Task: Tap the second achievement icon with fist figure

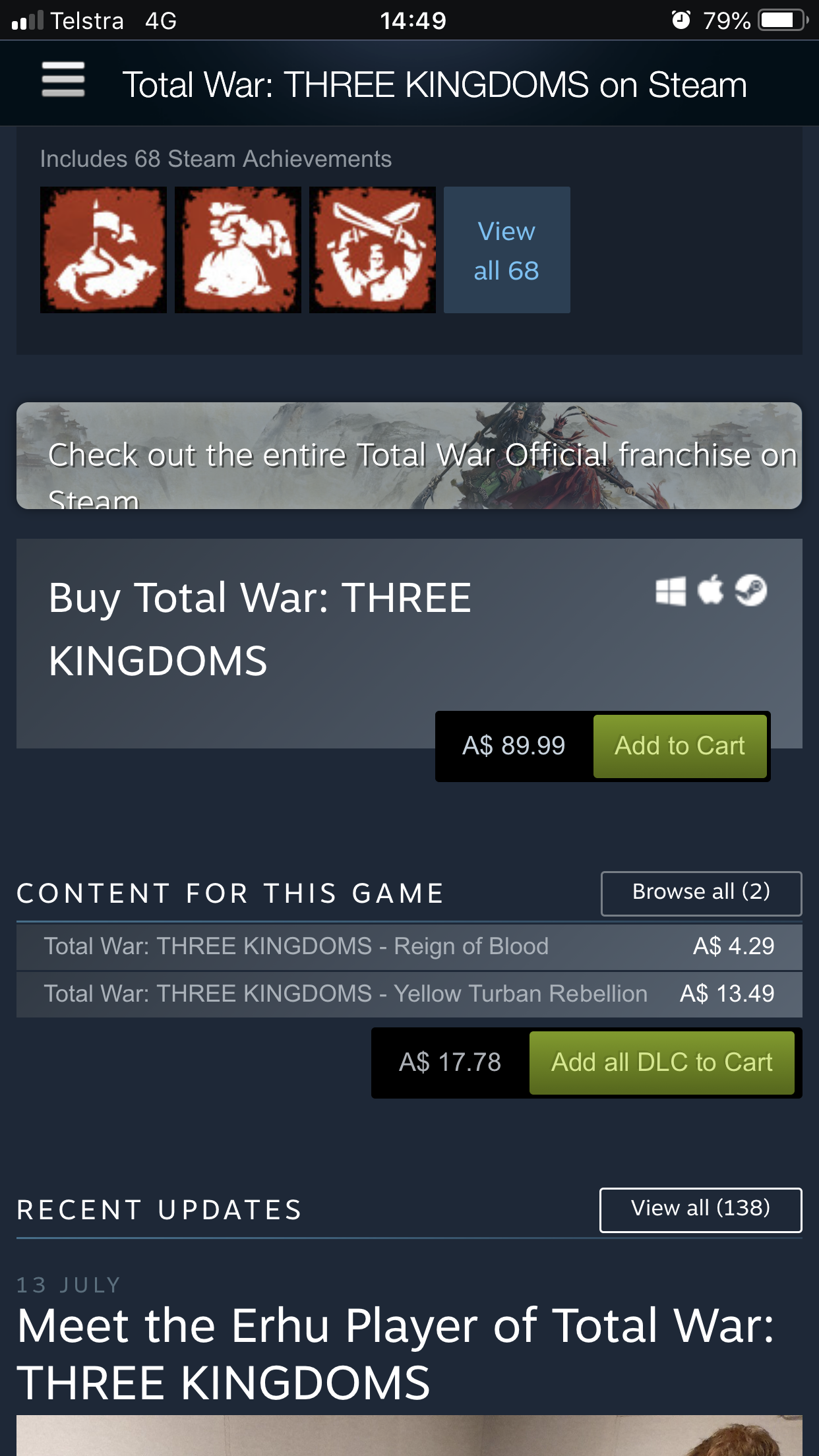Action: [x=238, y=250]
